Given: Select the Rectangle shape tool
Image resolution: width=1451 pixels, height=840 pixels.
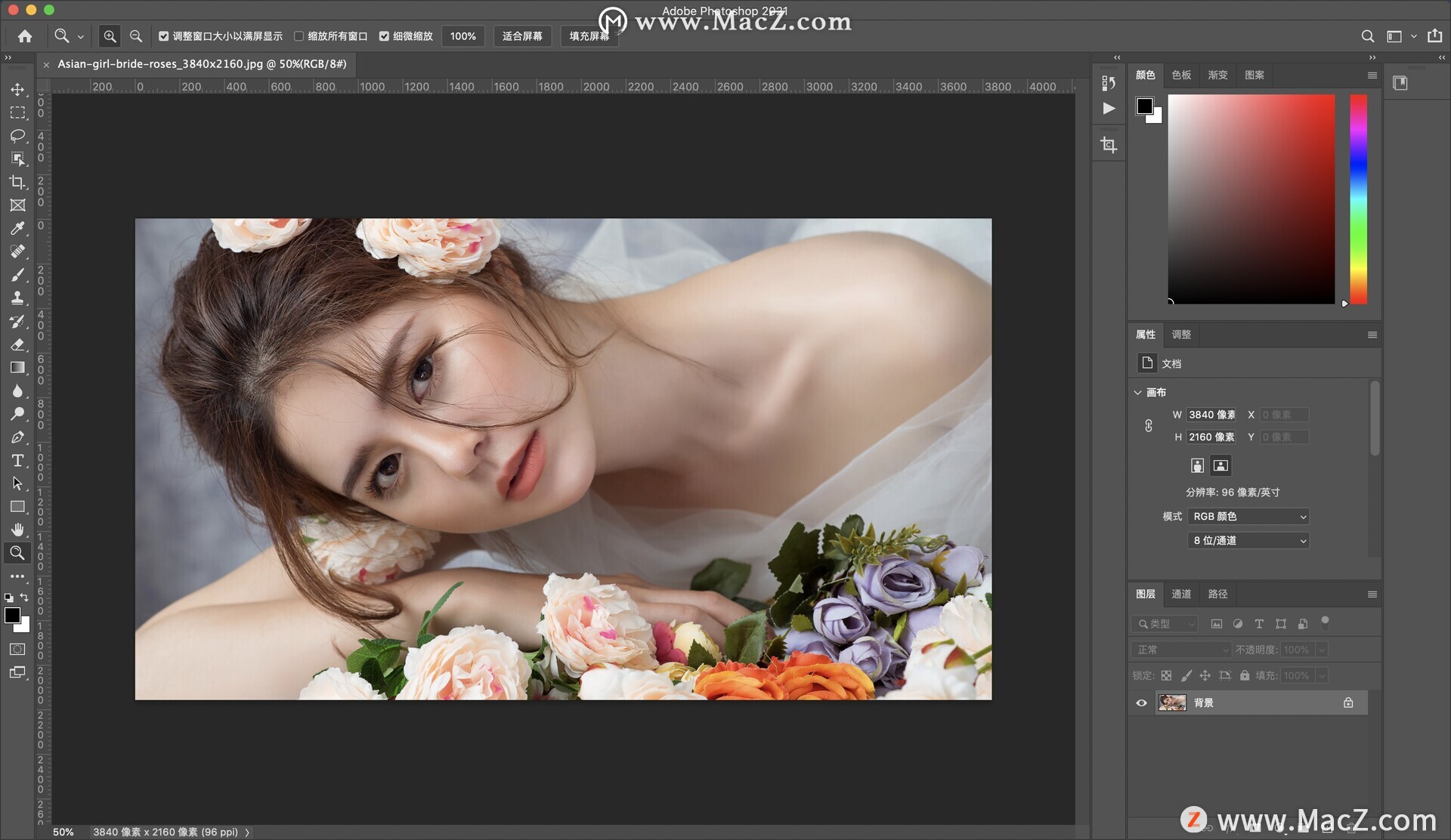Looking at the screenshot, I should coord(17,506).
